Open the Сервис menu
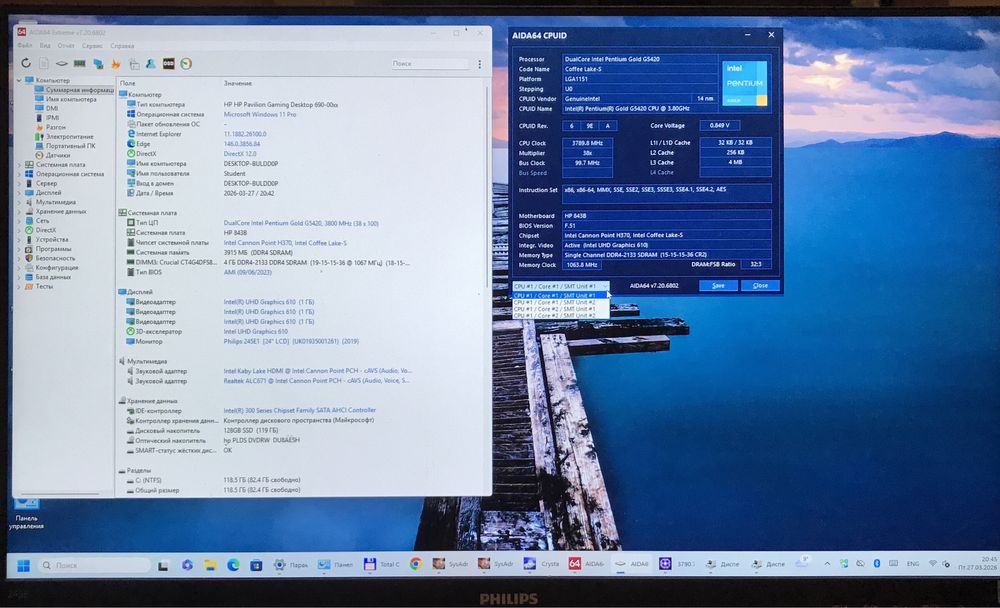Viewport: 1000px width, 608px height. (x=92, y=46)
